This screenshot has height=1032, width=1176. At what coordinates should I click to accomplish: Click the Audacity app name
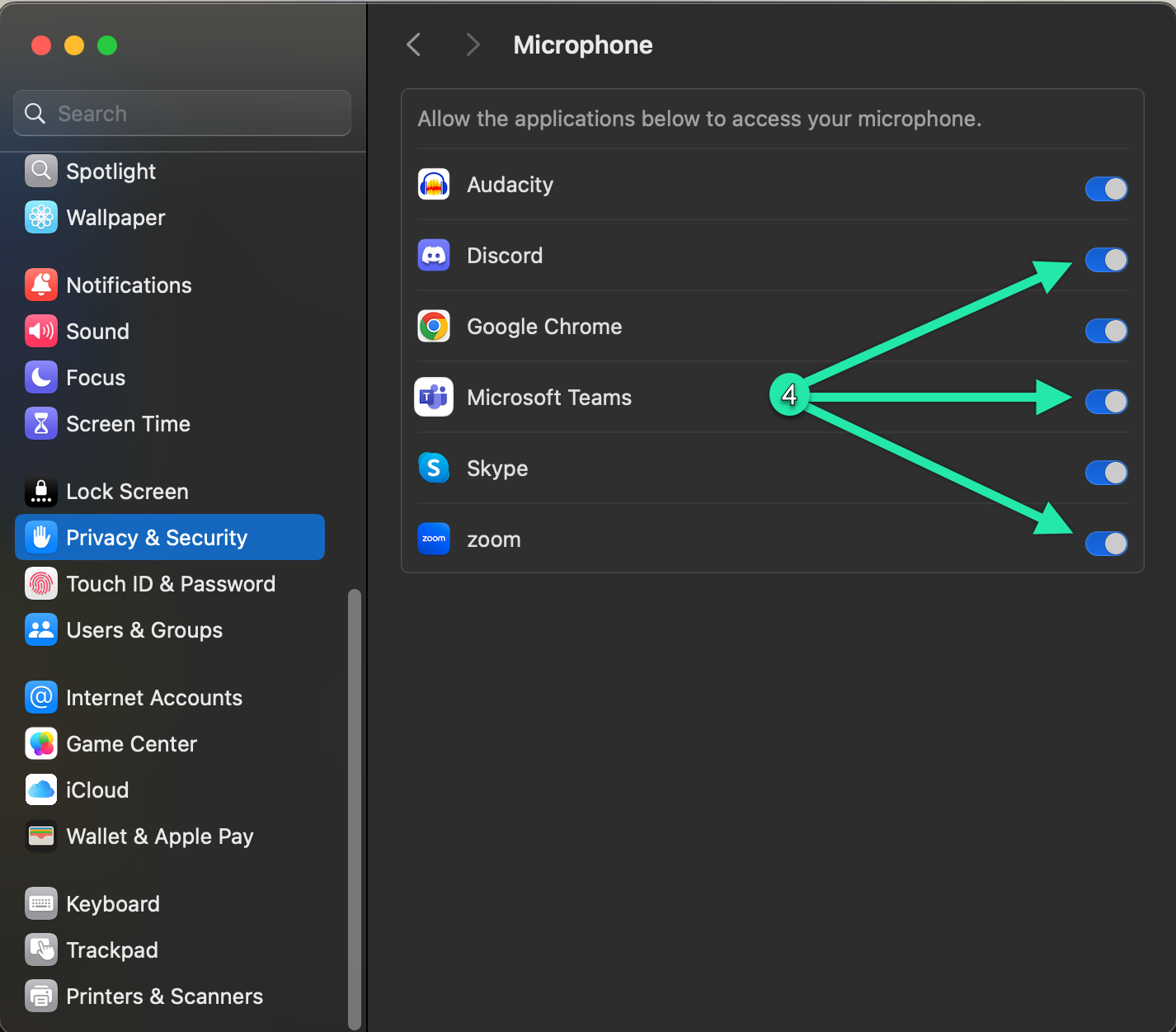[510, 185]
